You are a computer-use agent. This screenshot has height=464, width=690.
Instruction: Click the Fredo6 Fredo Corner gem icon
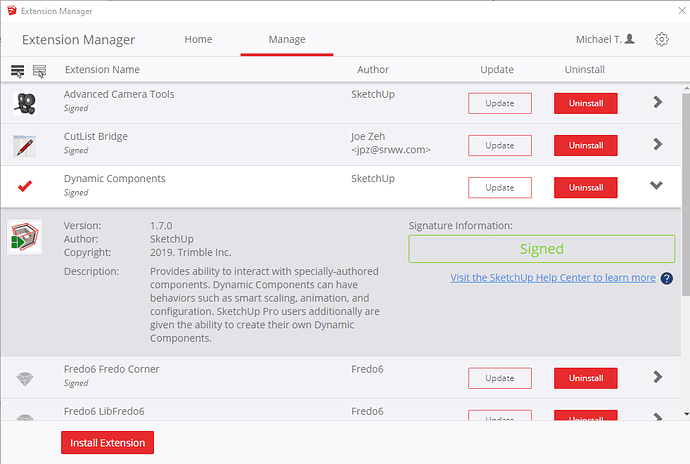point(25,378)
